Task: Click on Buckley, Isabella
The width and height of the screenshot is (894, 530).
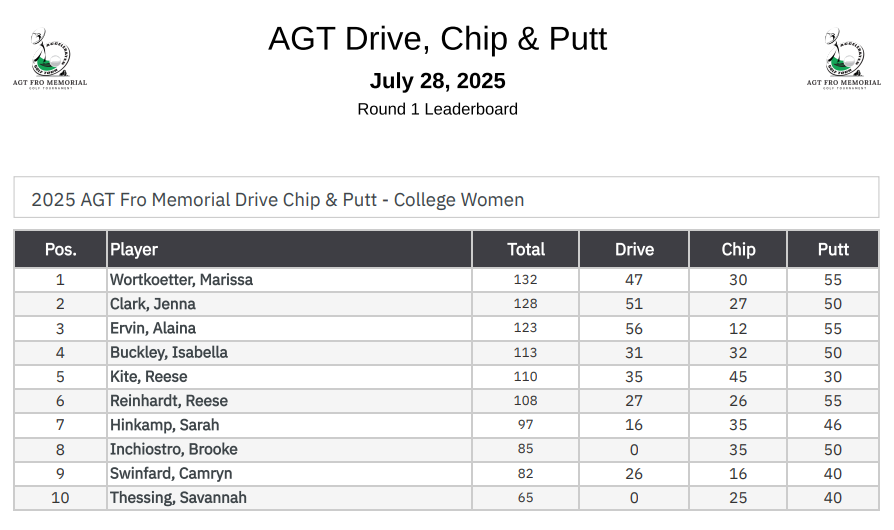Action: point(169,352)
